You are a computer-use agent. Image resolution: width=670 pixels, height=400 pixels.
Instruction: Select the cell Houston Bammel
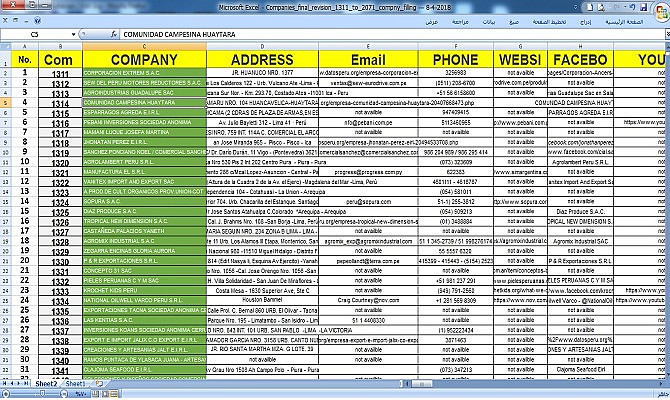[x=262, y=300]
